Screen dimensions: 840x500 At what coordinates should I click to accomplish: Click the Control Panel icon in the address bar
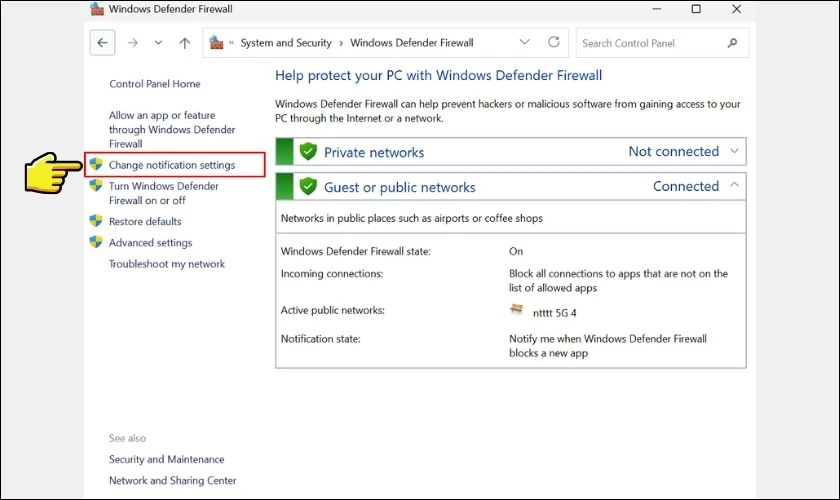pos(216,42)
